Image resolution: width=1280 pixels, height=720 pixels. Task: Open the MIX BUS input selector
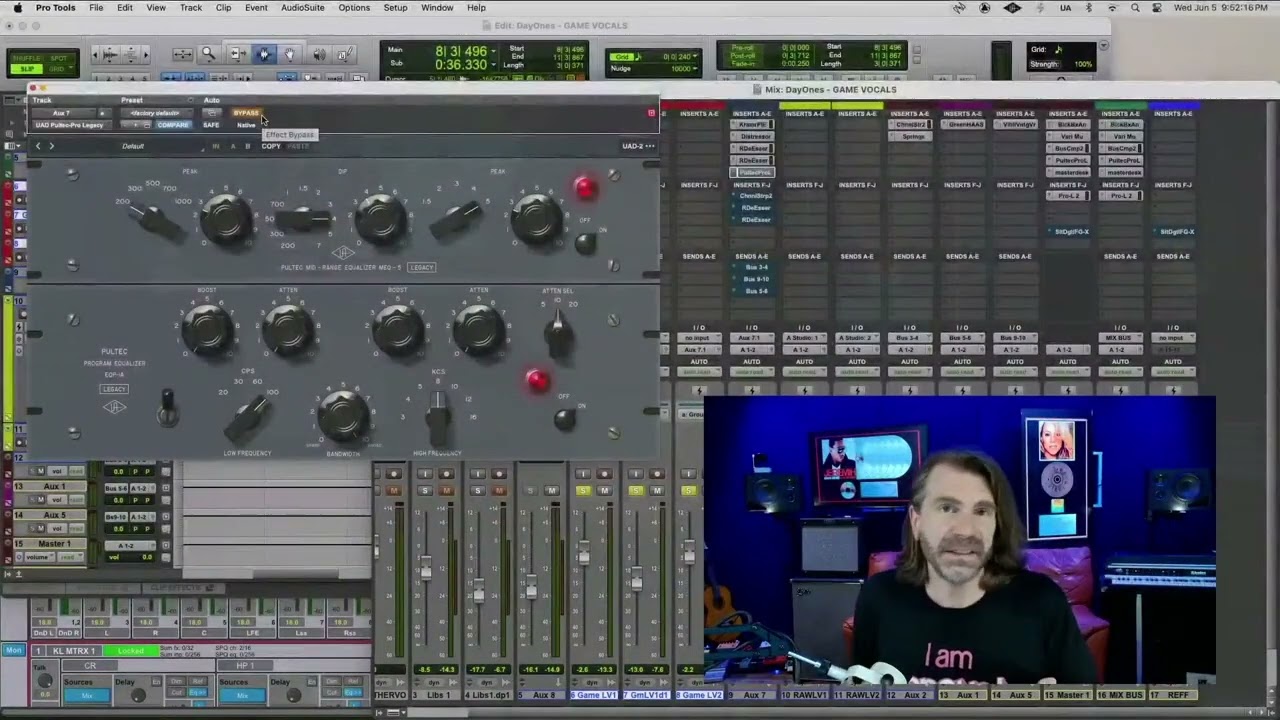tap(1120, 338)
